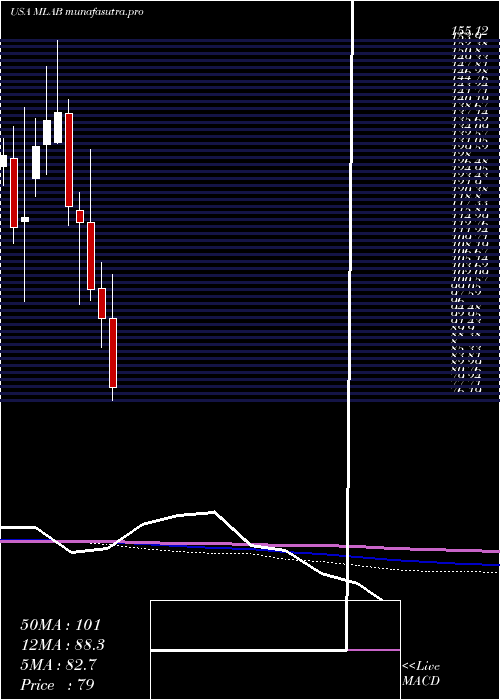Click the "12MA : 88.3" value
The image size is (500, 700).
[62, 645]
